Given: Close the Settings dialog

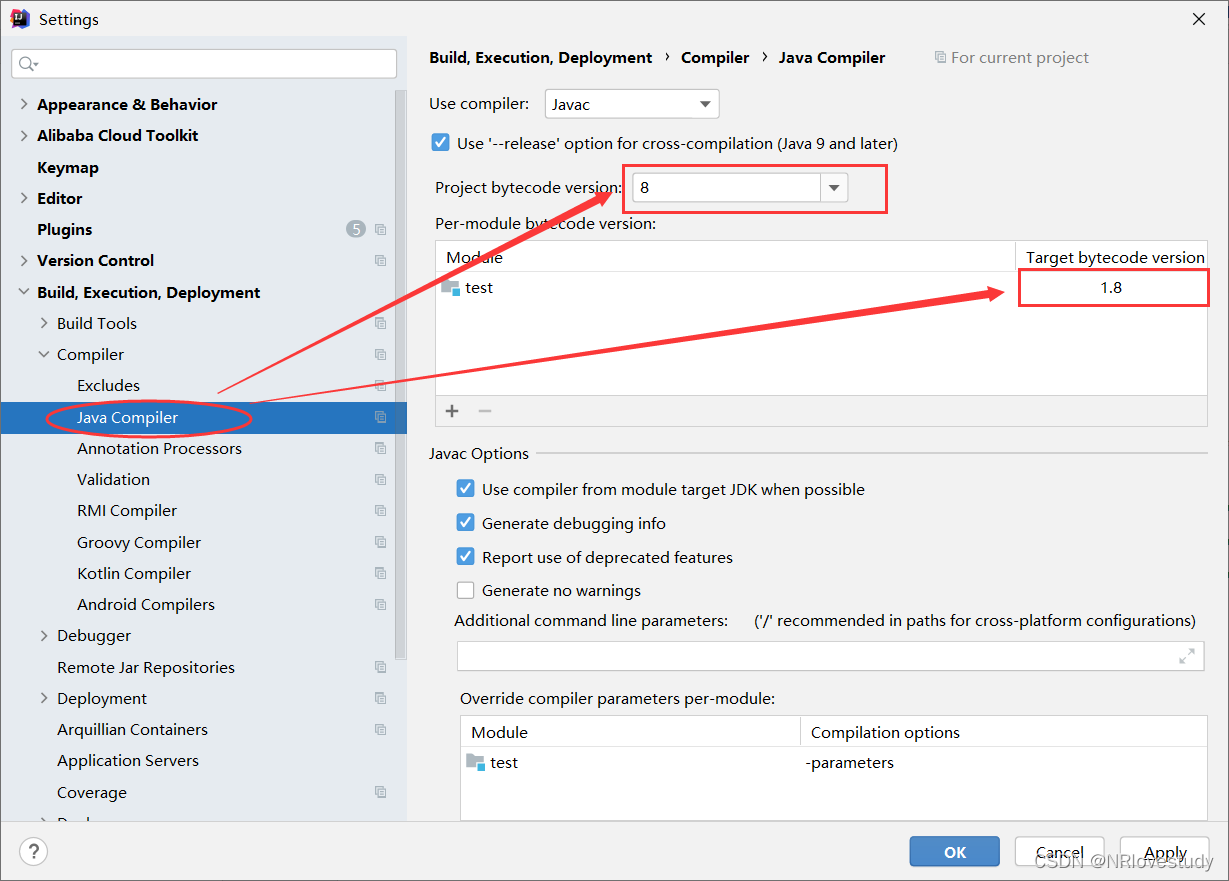Looking at the screenshot, I should click(x=1199, y=19).
